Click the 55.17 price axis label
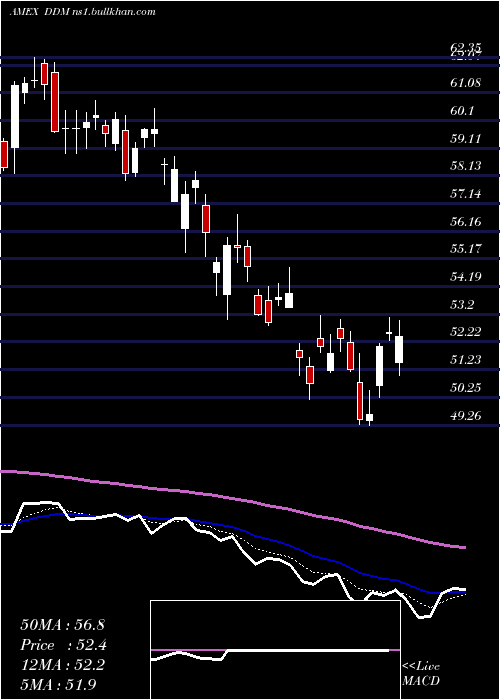 point(466,249)
